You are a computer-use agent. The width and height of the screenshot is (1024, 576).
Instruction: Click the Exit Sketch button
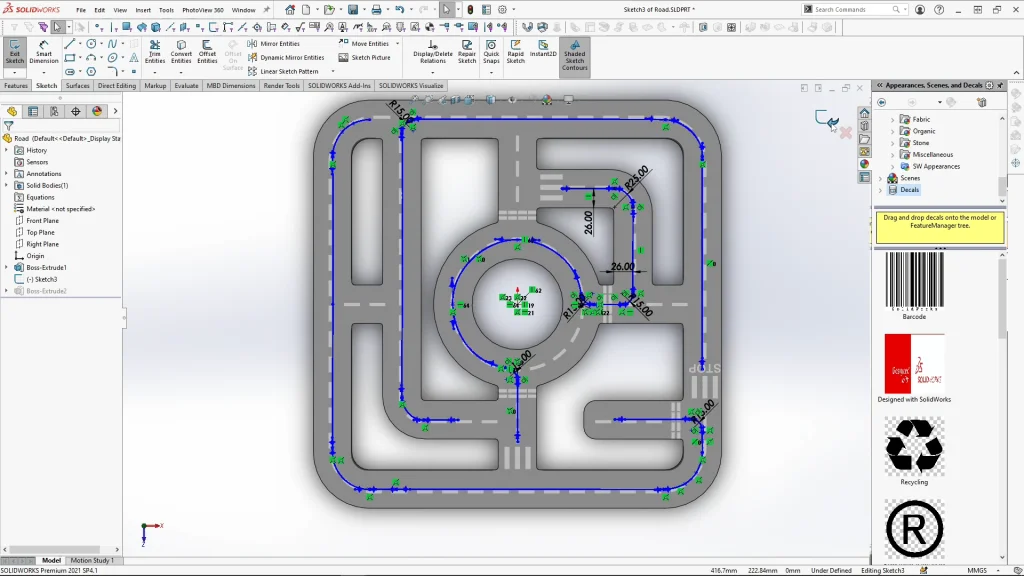[15, 52]
